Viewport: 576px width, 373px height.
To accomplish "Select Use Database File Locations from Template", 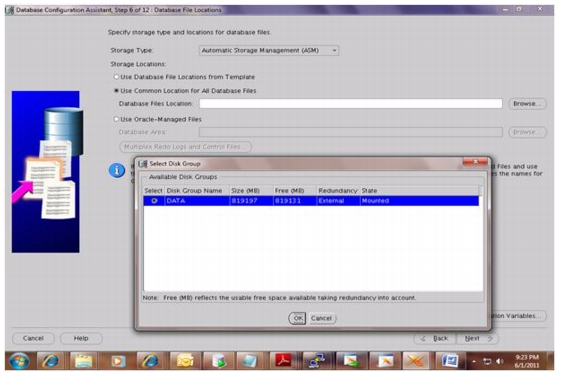I will (184, 77).
